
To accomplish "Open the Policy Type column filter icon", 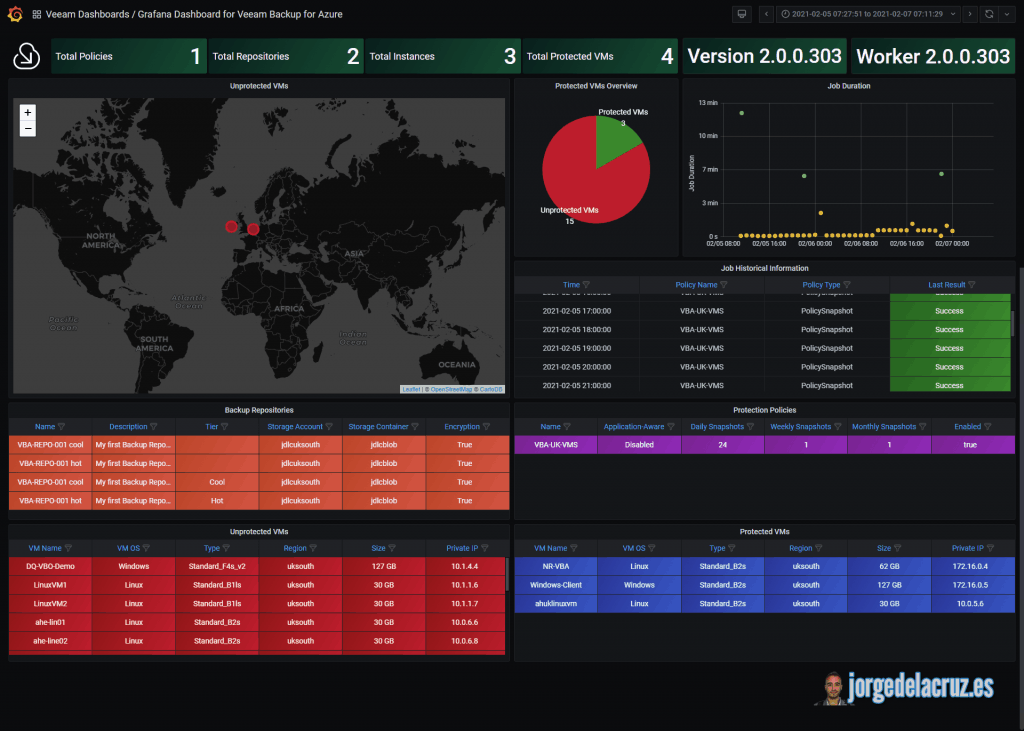I will click(847, 285).
